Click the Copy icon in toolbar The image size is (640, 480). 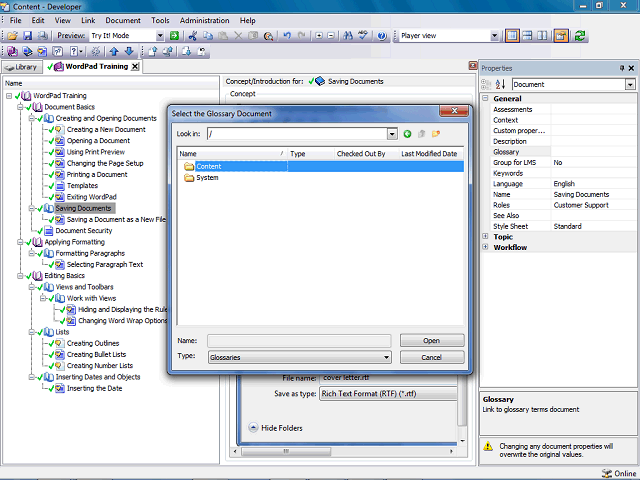[x=208, y=36]
